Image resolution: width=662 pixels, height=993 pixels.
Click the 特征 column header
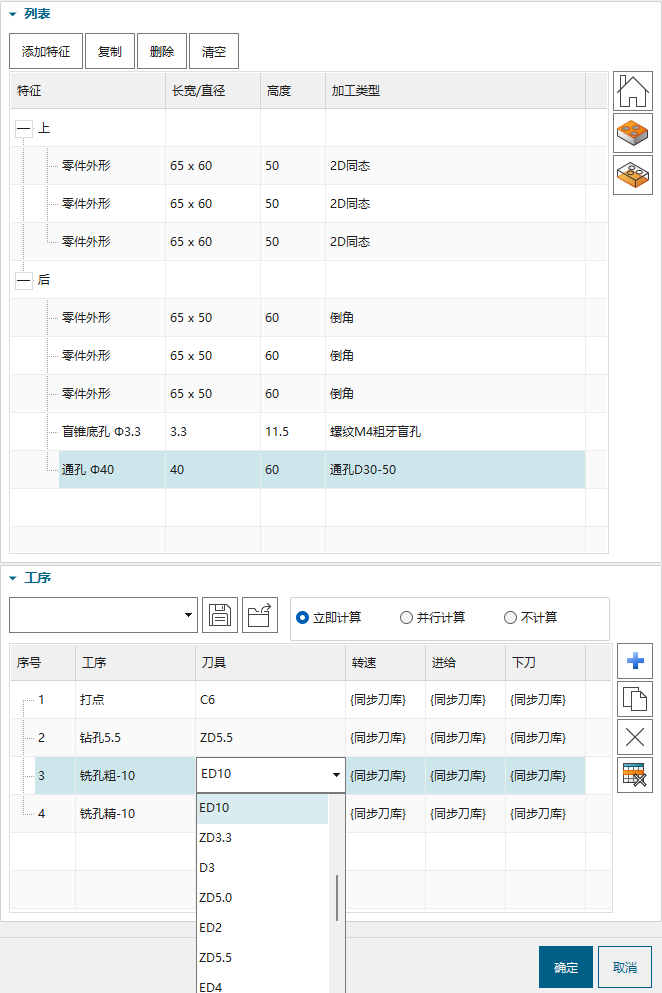click(88, 91)
